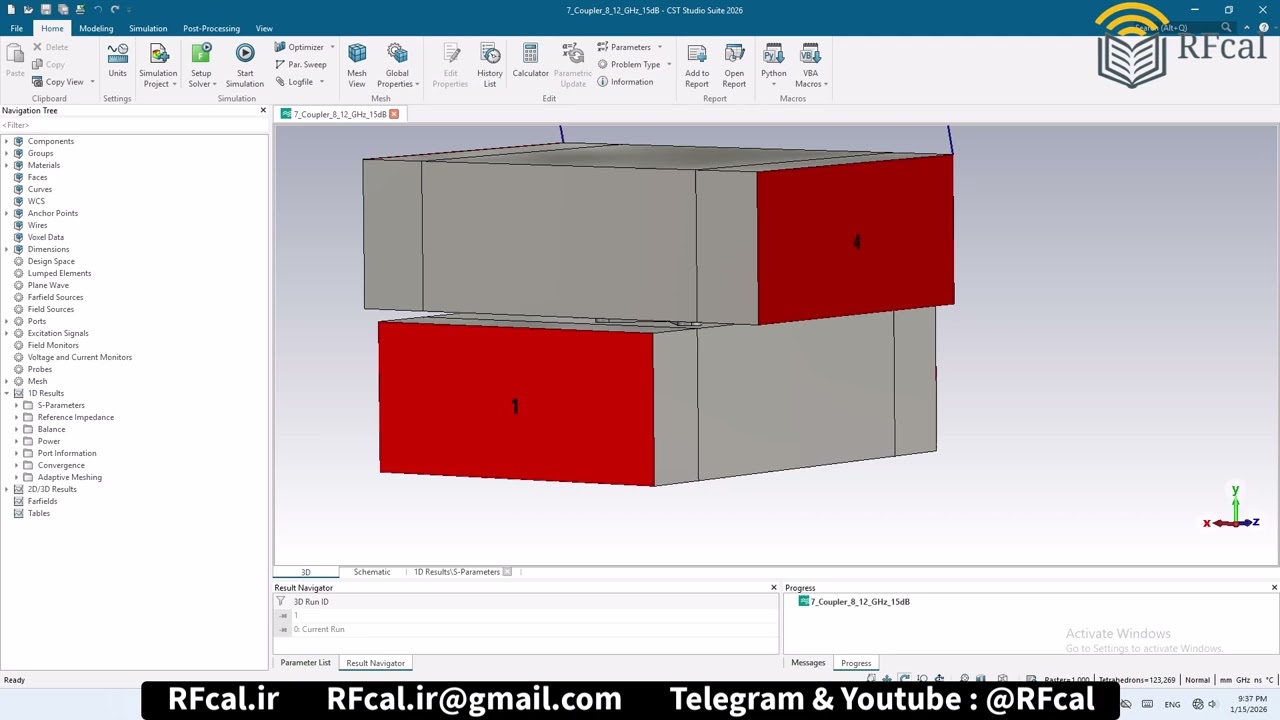
Task: Open the VBA Macros dropdown arrow
Action: (825, 84)
